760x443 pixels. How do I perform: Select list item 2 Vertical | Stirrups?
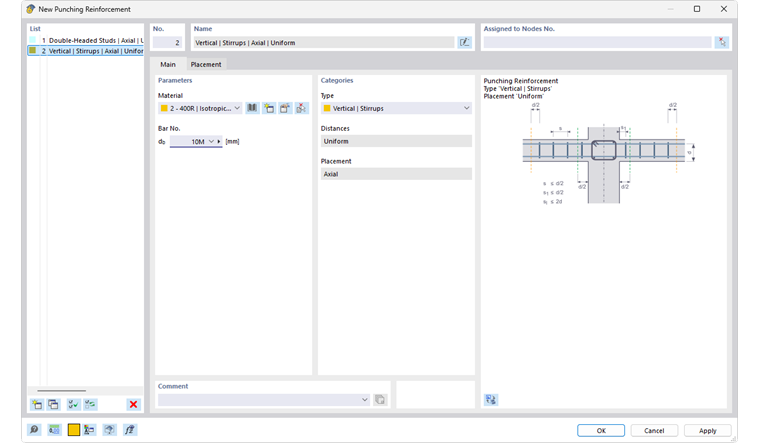[86, 51]
